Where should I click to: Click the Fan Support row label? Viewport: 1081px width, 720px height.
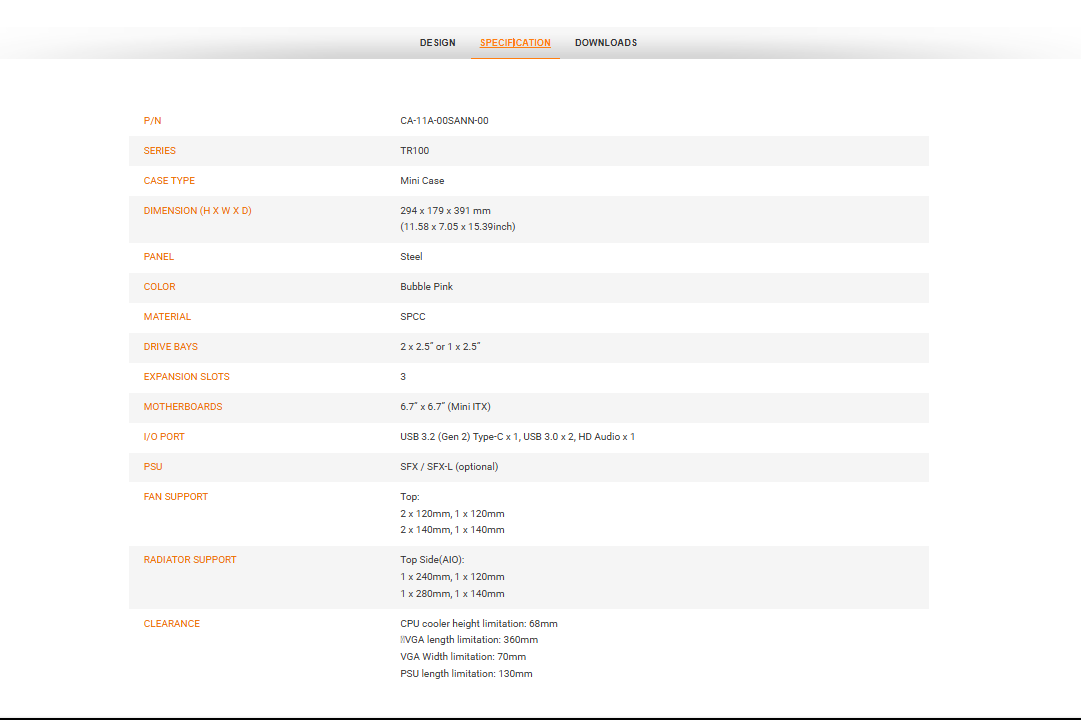pyautogui.click(x=175, y=497)
